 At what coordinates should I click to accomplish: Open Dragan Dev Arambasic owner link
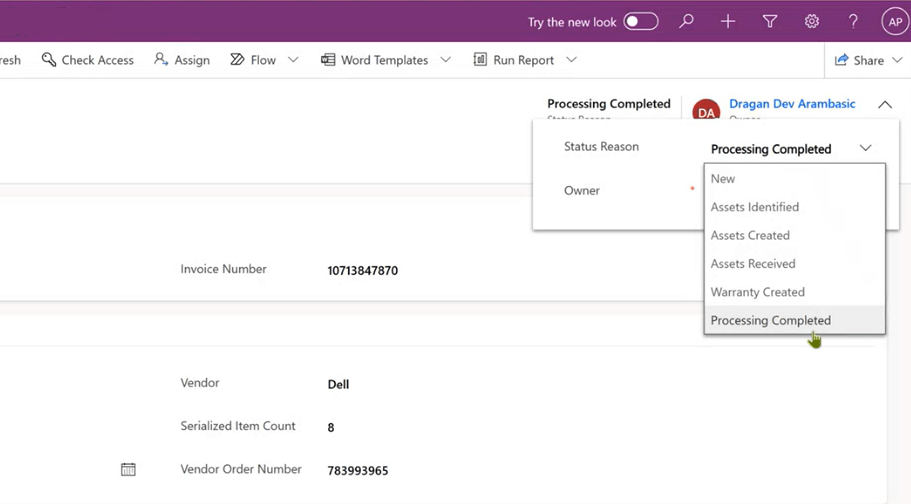click(792, 103)
